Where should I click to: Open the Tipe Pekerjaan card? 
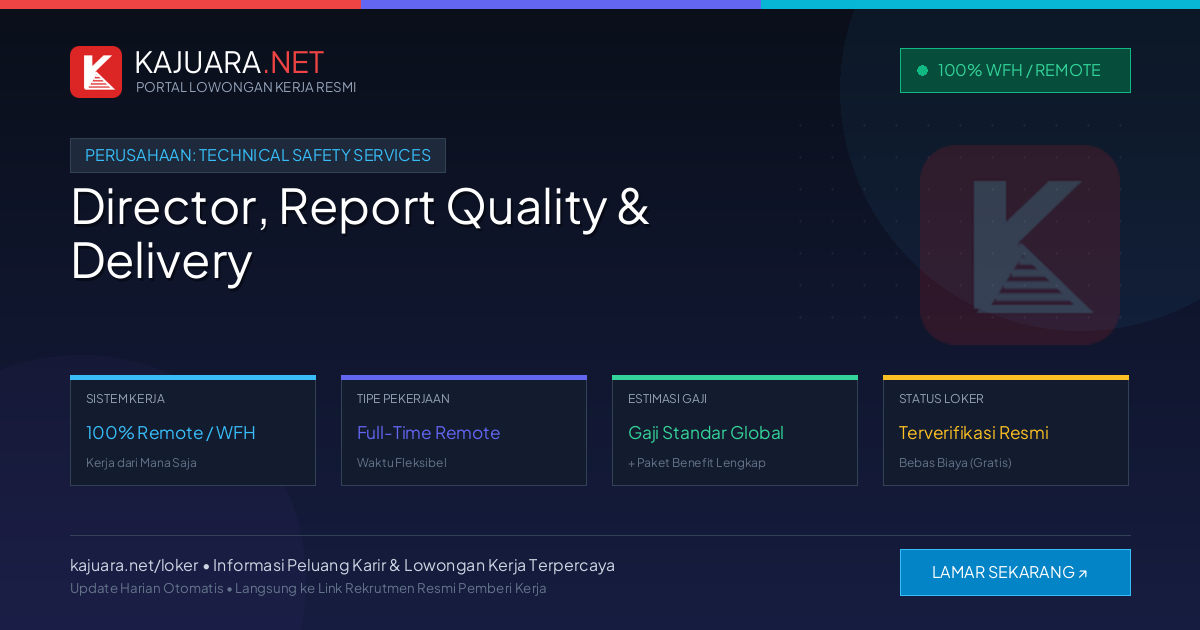[x=464, y=431]
